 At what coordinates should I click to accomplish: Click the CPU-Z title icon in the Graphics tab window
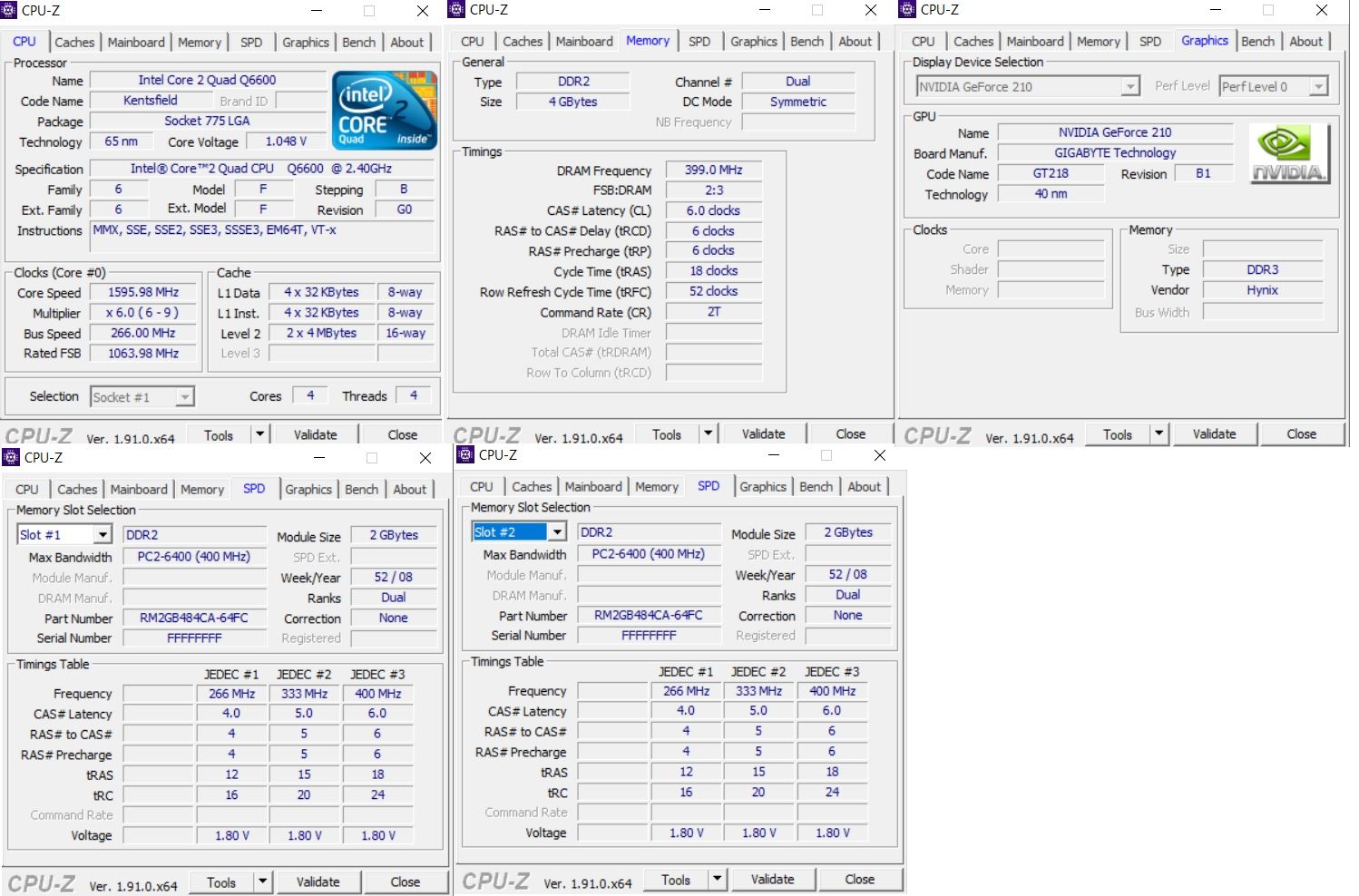(x=908, y=10)
